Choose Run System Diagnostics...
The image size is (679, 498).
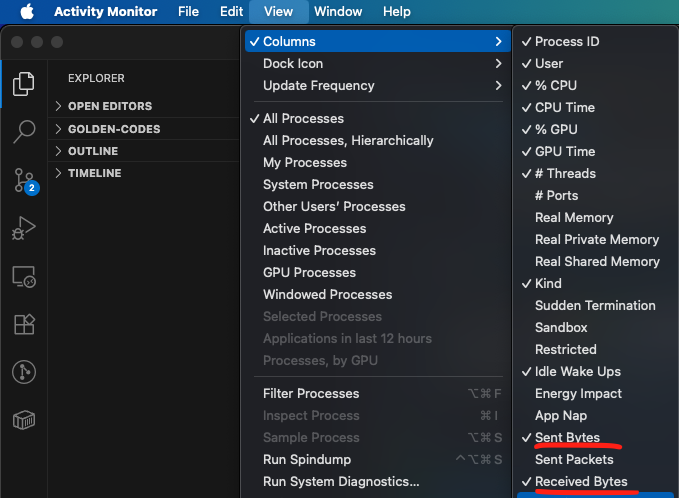click(378, 482)
